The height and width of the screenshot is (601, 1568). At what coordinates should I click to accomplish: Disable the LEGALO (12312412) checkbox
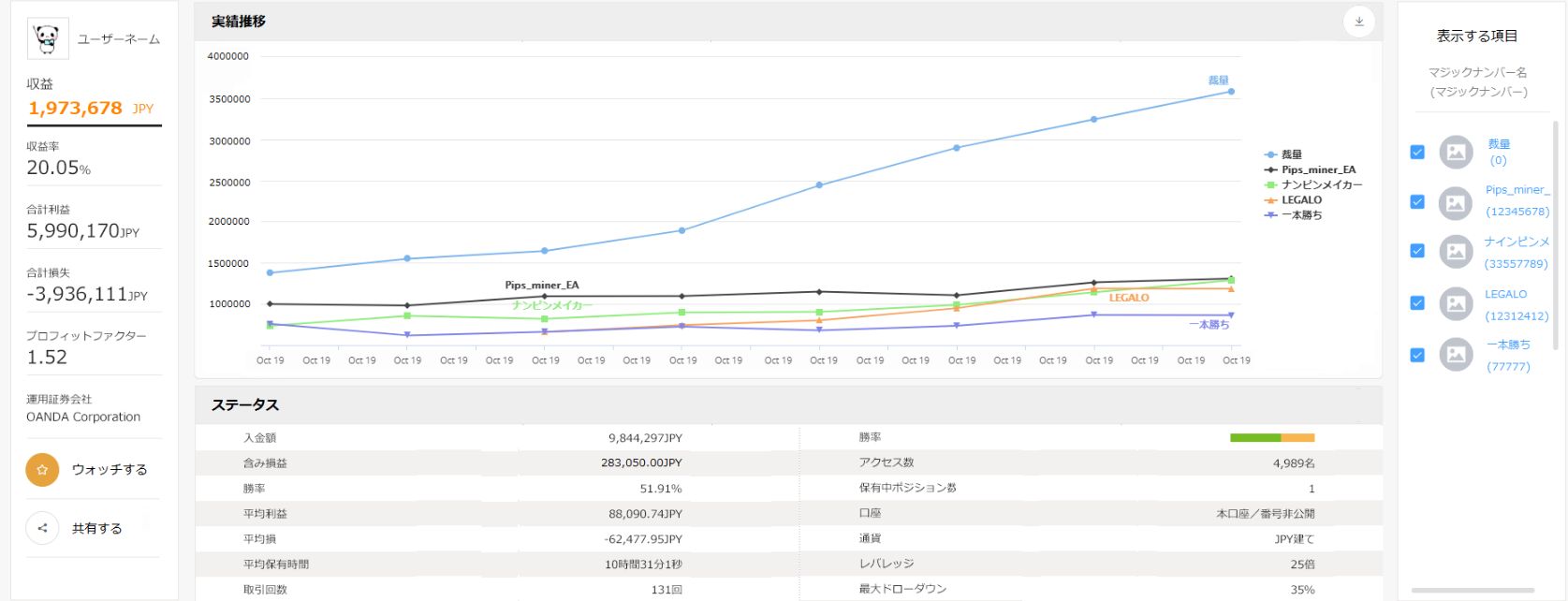[1417, 303]
